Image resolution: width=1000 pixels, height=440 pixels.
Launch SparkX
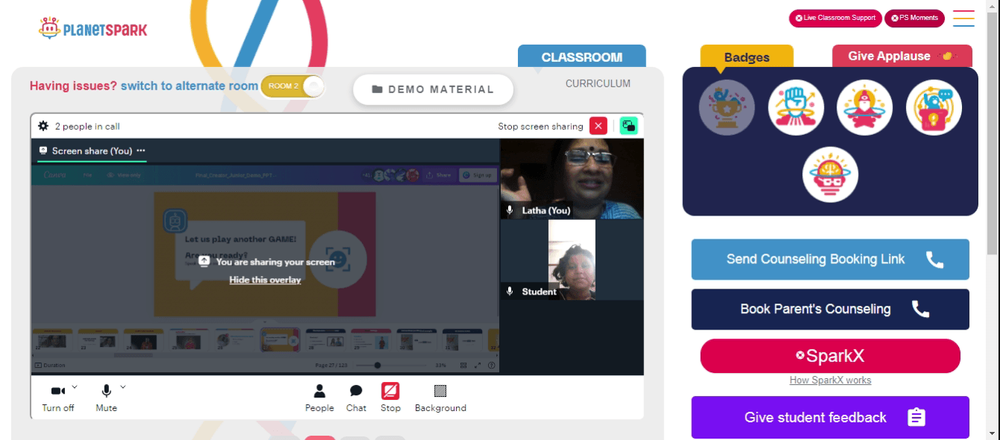830,356
